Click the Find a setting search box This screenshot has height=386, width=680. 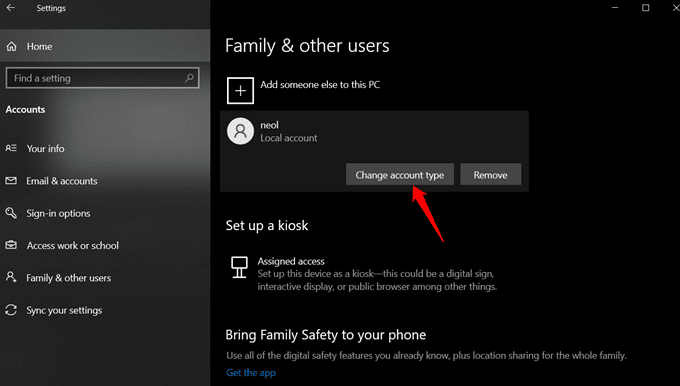pos(102,78)
